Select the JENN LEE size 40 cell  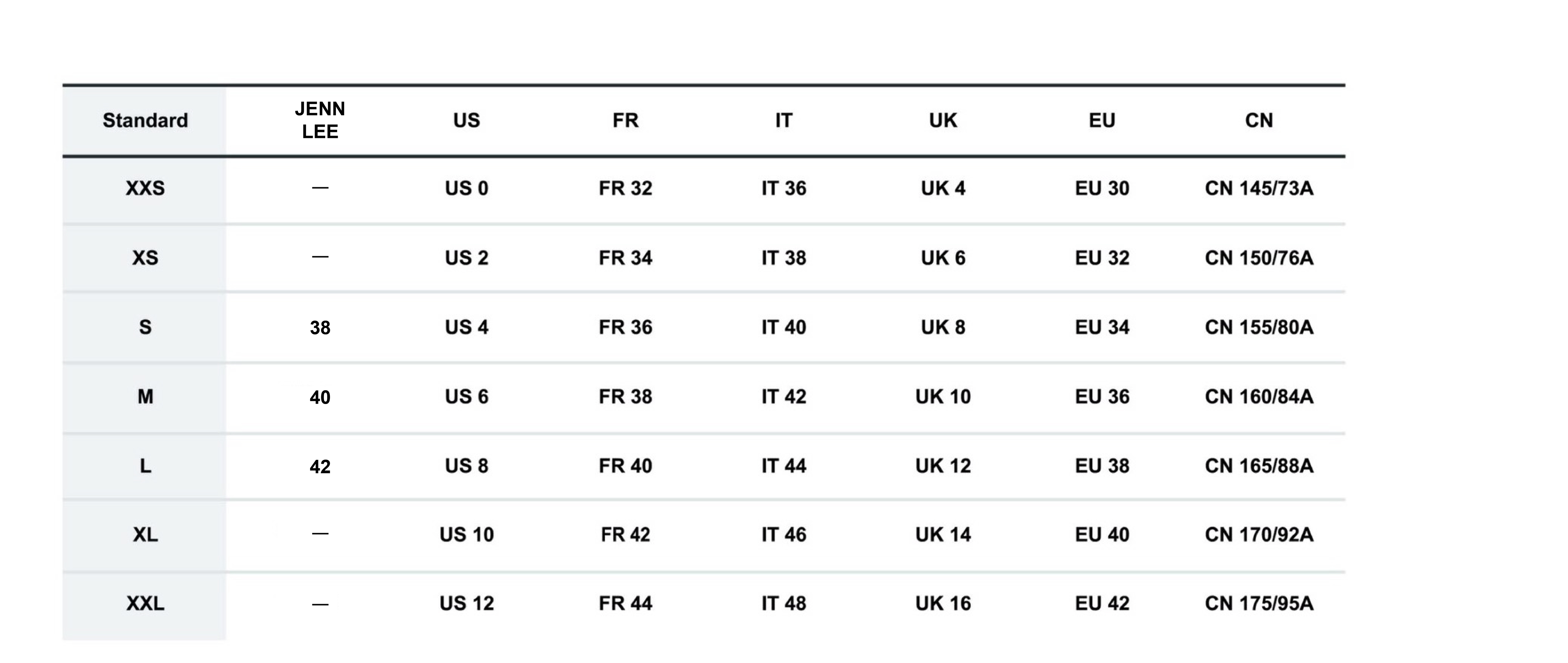click(x=320, y=398)
